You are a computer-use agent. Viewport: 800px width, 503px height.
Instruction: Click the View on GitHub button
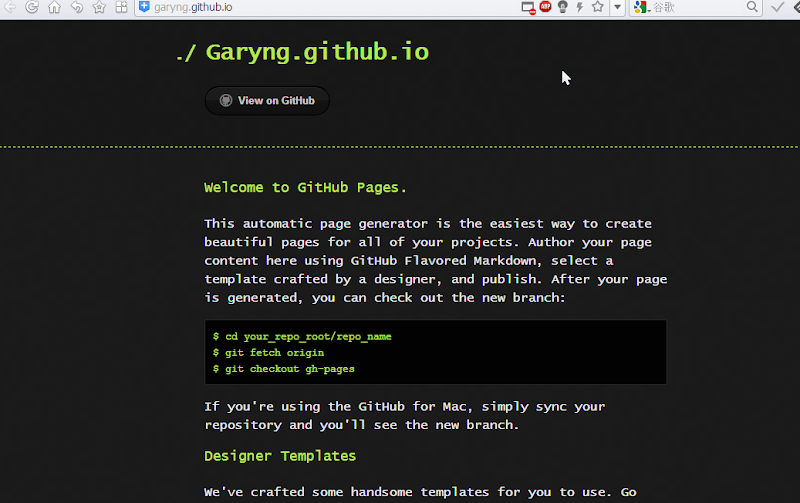[x=267, y=100]
